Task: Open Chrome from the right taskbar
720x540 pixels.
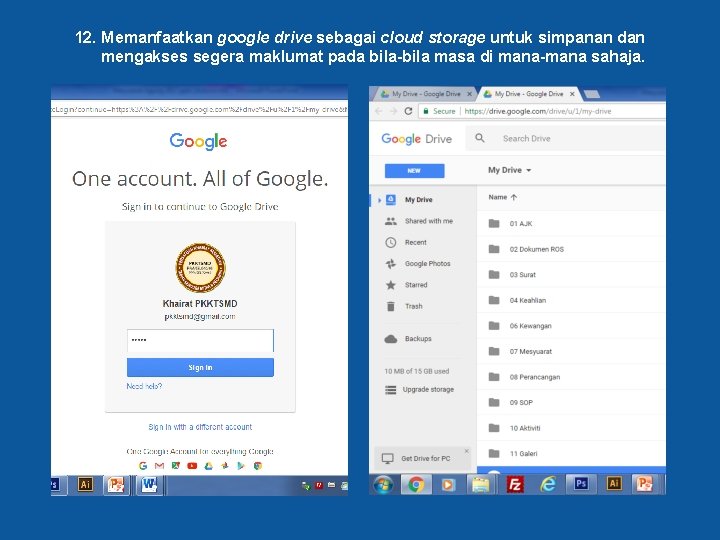Action: 416,484
